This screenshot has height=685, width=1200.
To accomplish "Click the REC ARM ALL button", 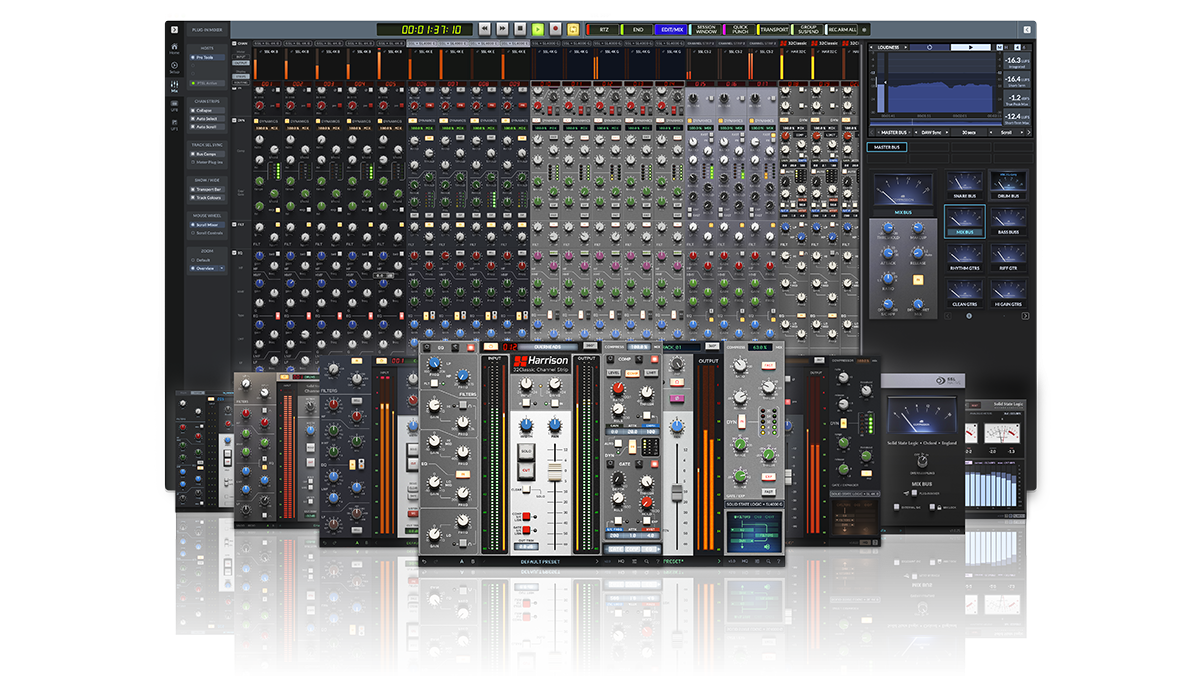I will click(x=842, y=30).
